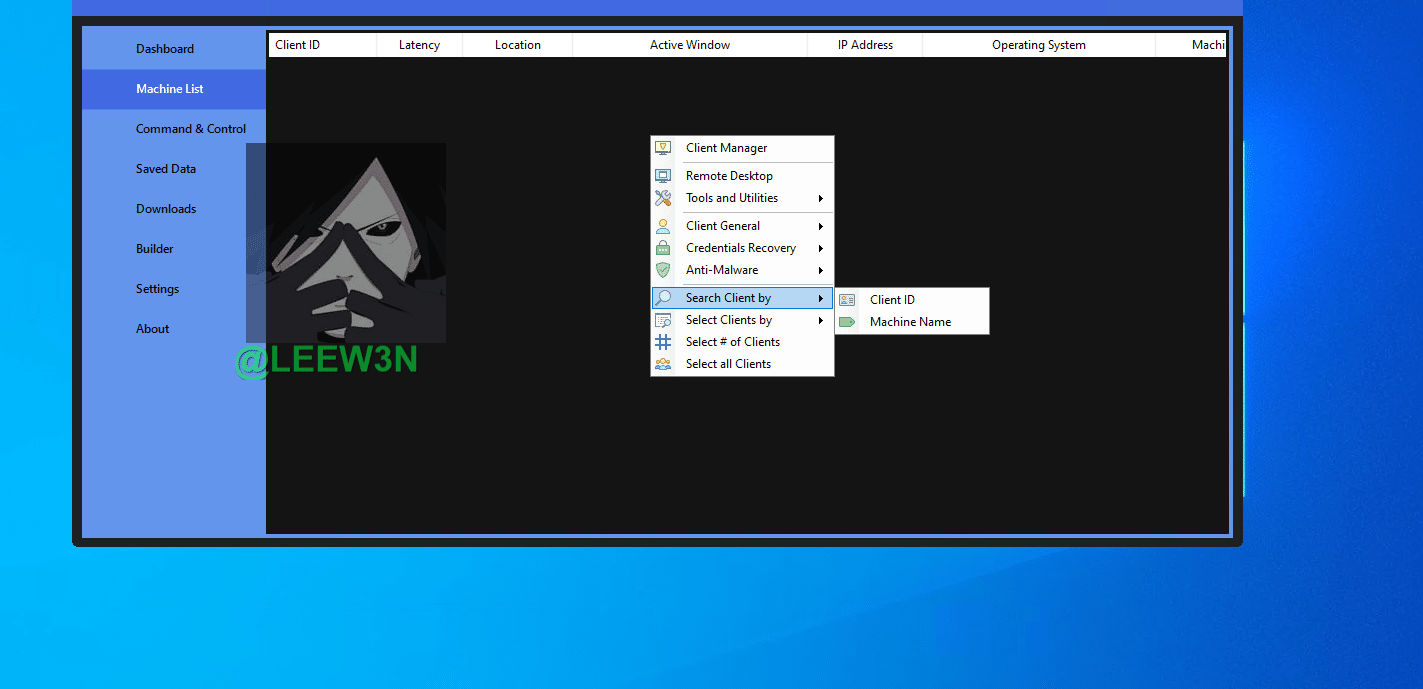Sort by the Latency column header
The image size is (1423, 689).
click(x=419, y=45)
